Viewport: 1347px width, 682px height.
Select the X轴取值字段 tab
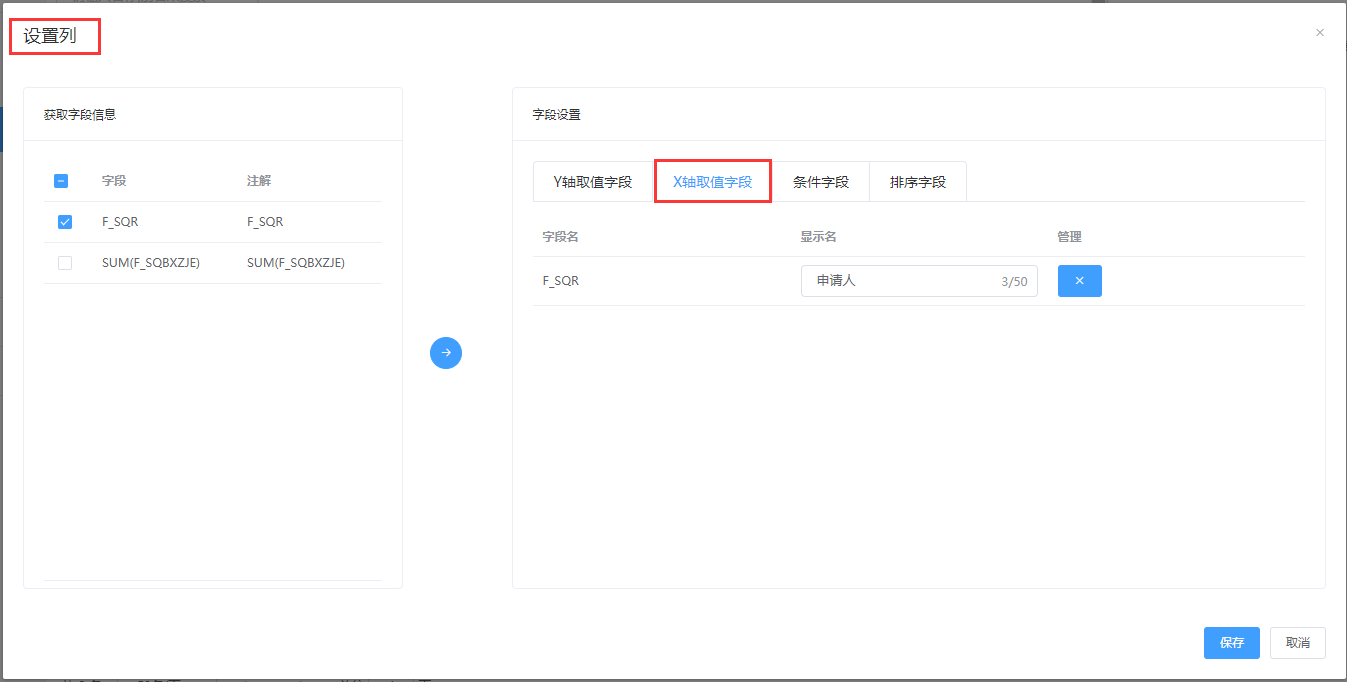click(x=712, y=182)
